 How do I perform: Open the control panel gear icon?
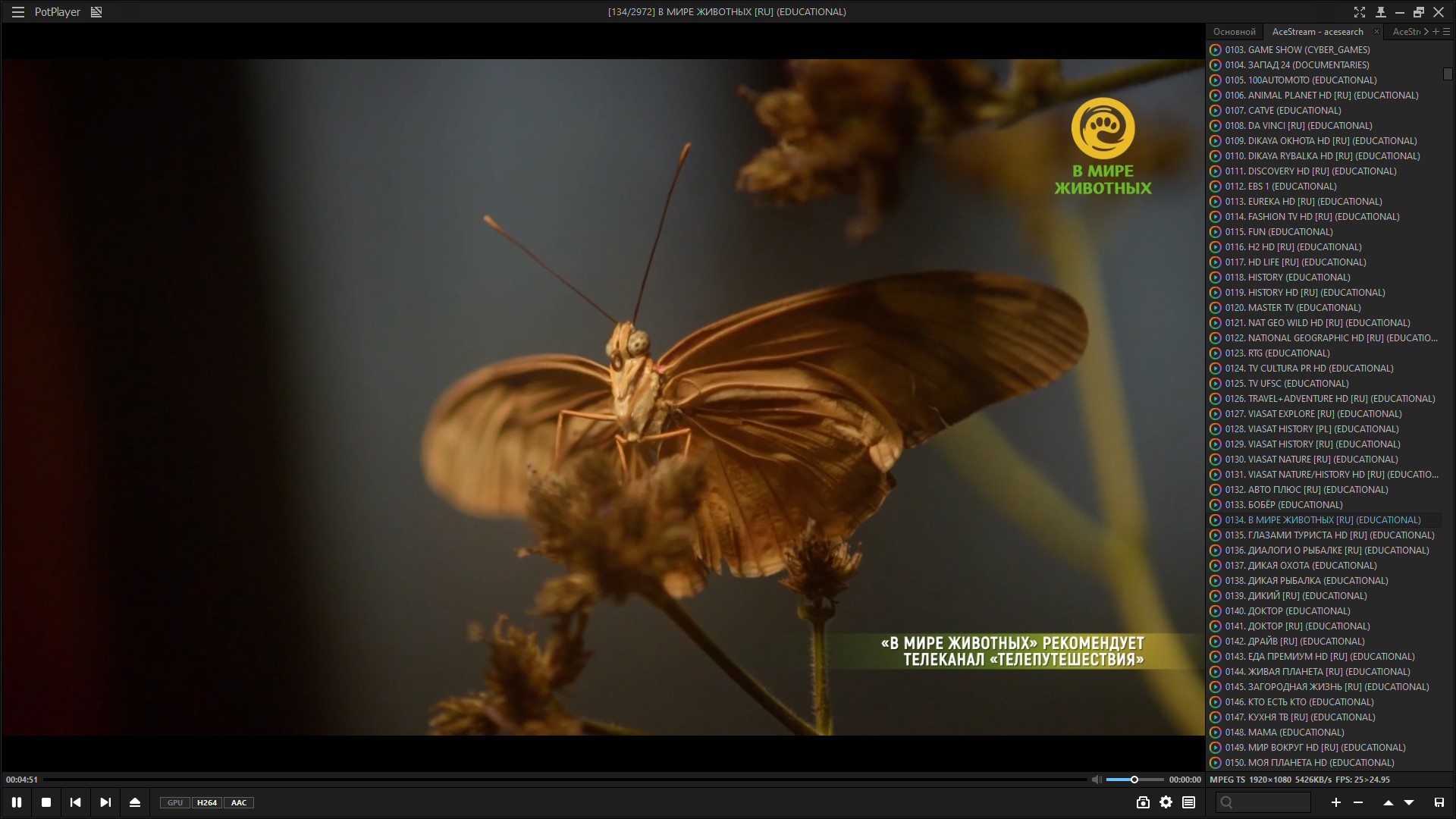(1166, 802)
